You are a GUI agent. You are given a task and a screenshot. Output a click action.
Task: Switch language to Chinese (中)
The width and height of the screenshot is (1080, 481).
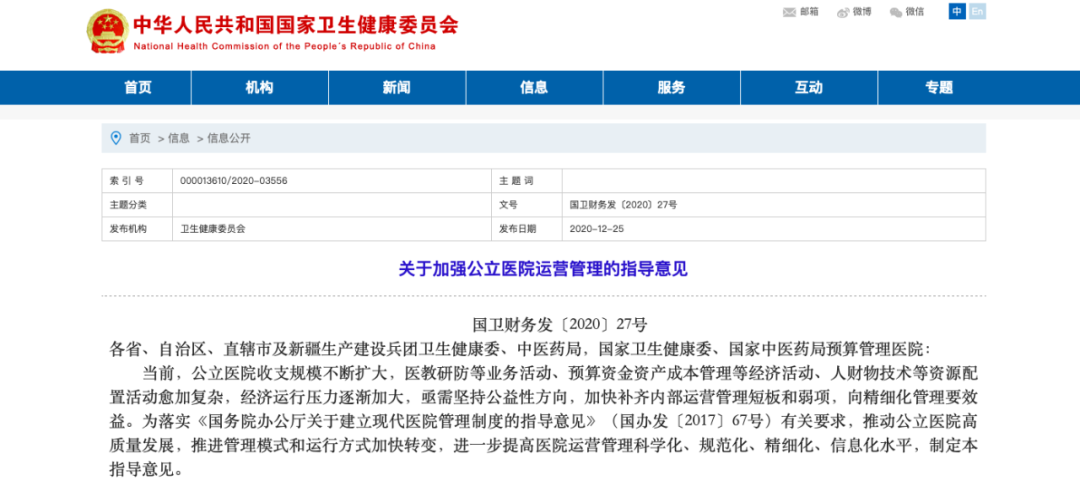[957, 12]
